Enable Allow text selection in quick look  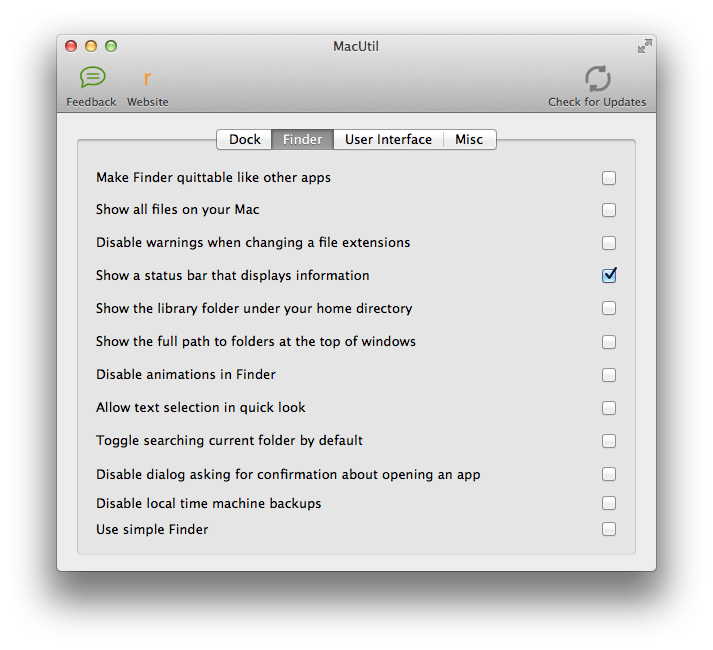click(x=609, y=408)
